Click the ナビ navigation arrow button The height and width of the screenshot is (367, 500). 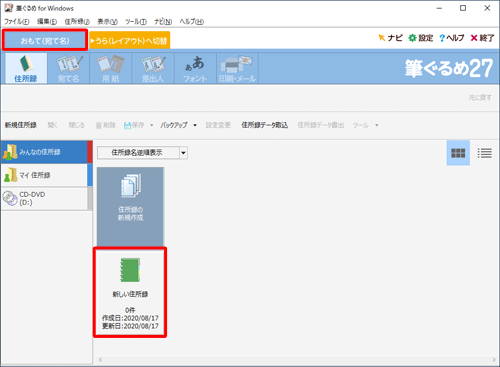[x=390, y=38]
